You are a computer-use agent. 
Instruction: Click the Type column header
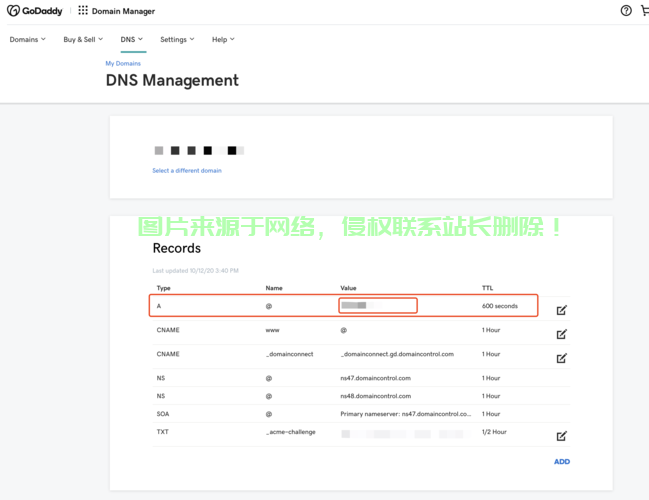(x=163, y=288)
